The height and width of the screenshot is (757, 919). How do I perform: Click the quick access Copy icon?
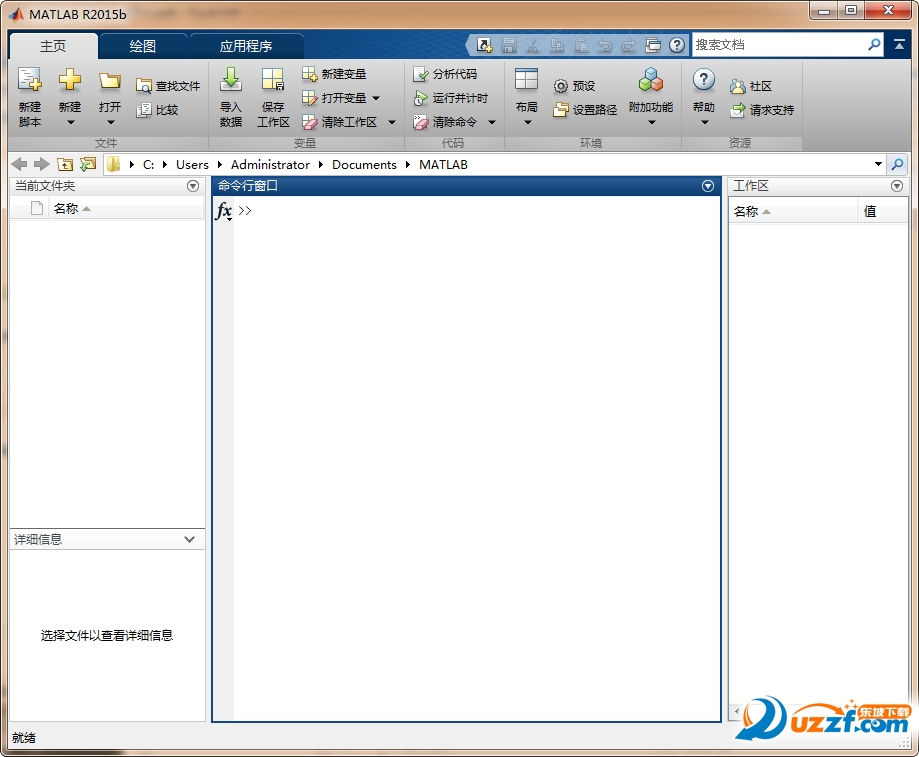point(557,45)
